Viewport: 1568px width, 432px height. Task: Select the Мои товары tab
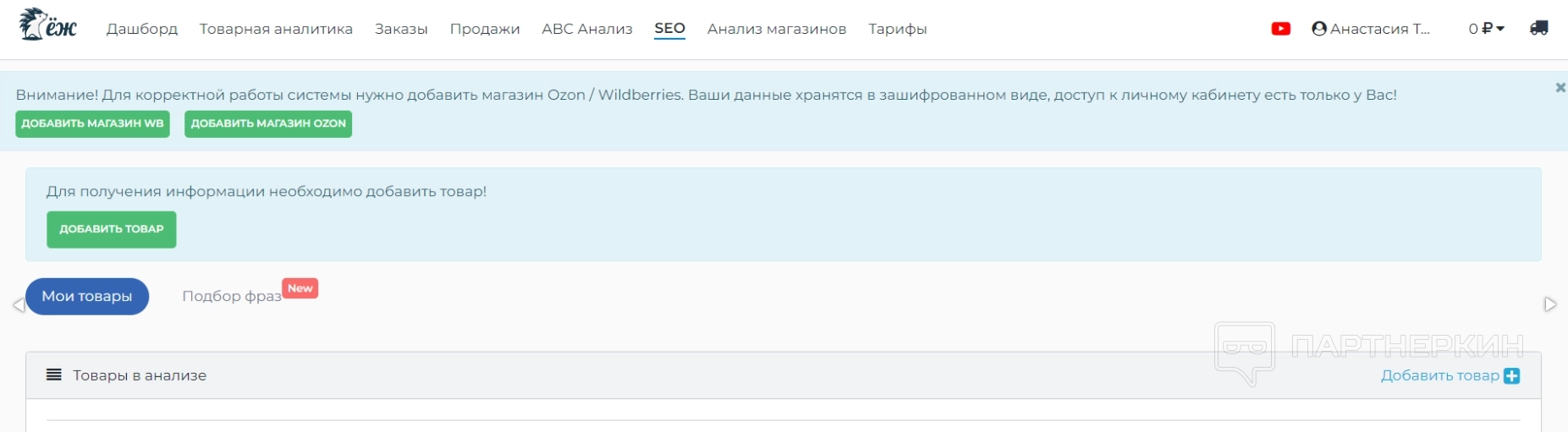(x=87, y=297)
